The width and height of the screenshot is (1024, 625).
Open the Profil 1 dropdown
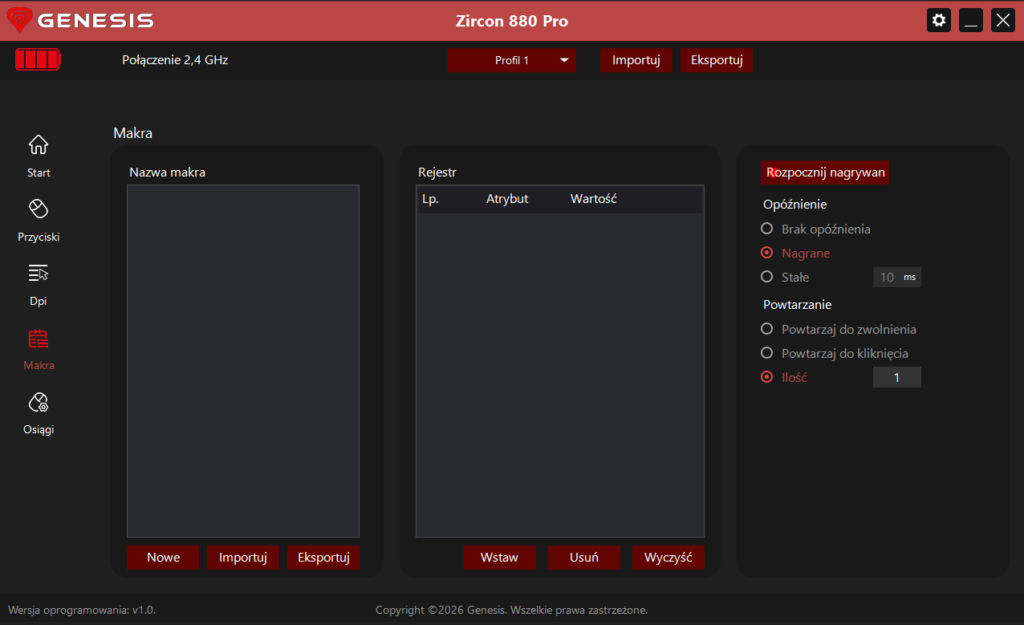pos(511,60)
